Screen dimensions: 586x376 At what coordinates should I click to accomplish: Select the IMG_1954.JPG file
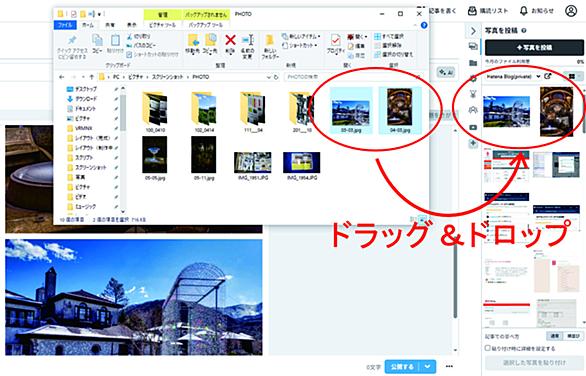302,166
